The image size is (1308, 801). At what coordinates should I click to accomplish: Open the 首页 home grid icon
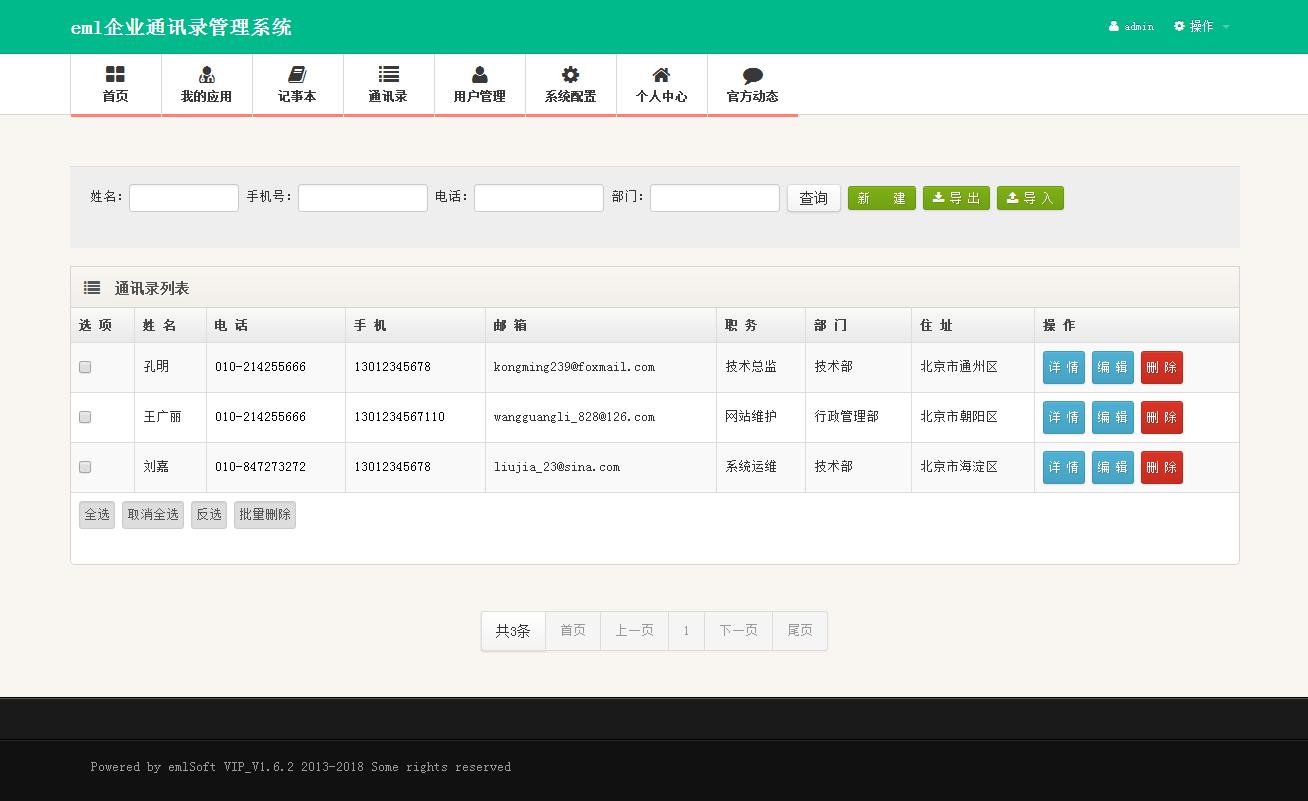[x=115, y=75]
